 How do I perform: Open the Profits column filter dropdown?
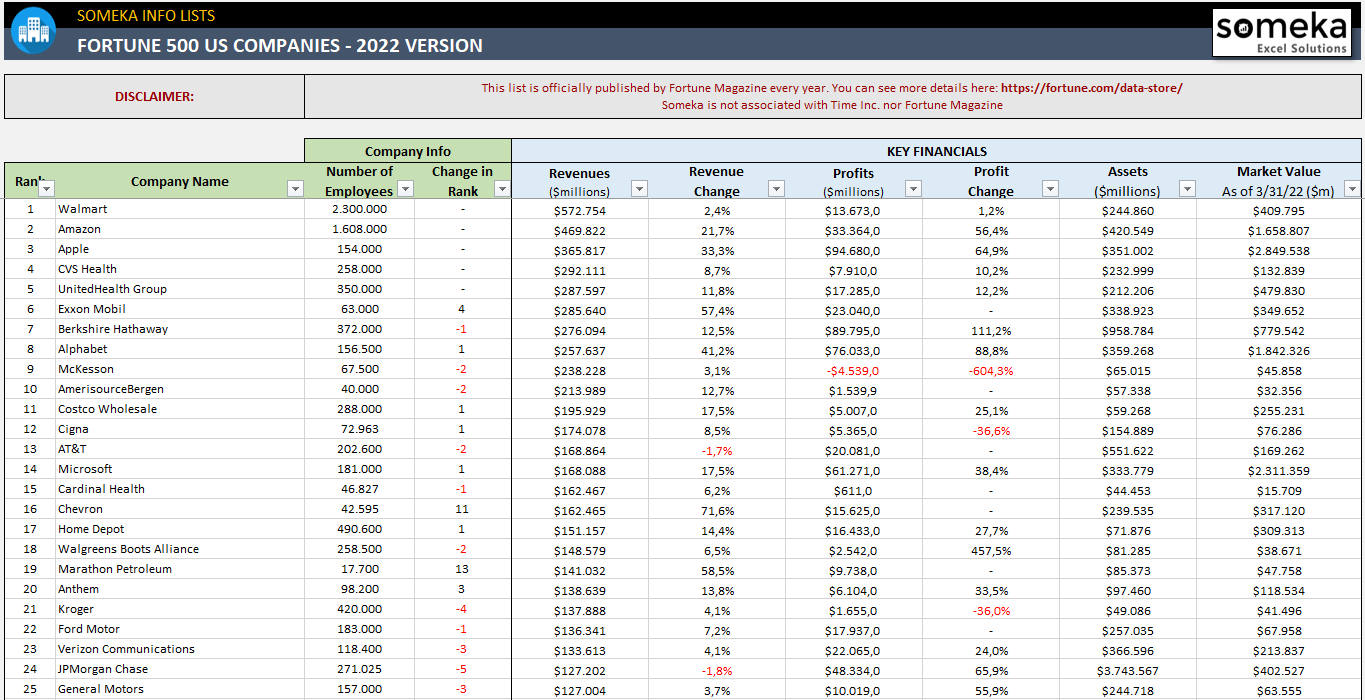tap(913, 188)
